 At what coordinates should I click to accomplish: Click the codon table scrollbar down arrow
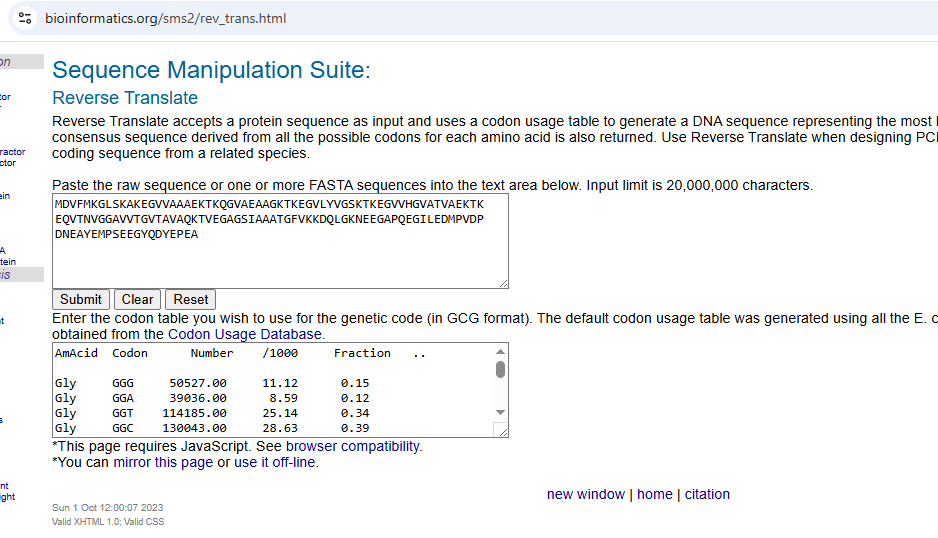(500, 412)
